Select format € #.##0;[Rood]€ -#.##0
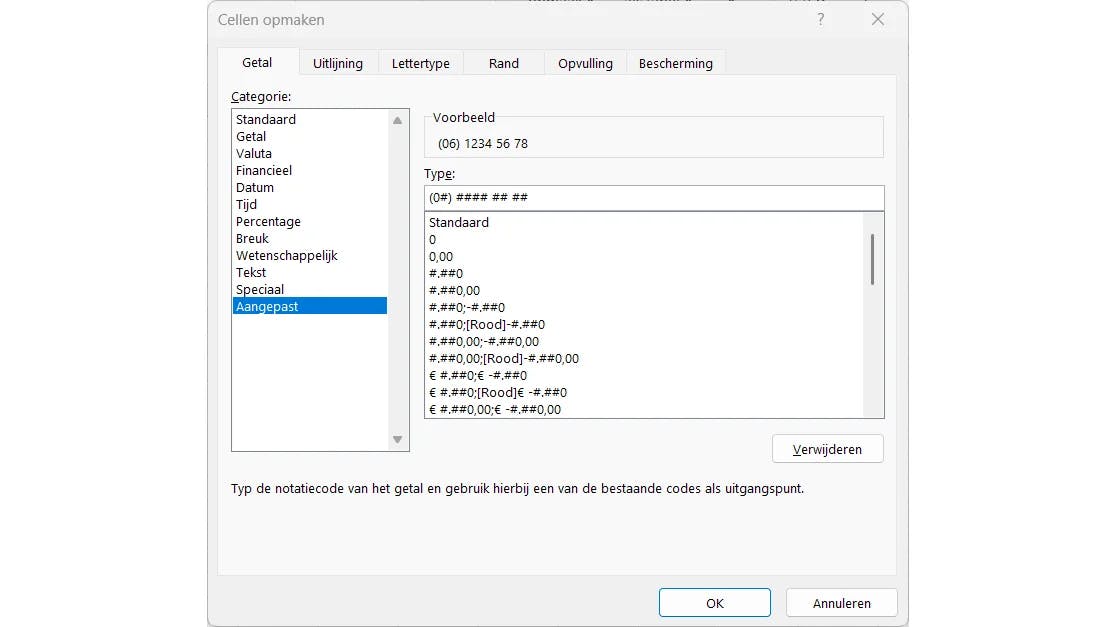 [644, 393]
